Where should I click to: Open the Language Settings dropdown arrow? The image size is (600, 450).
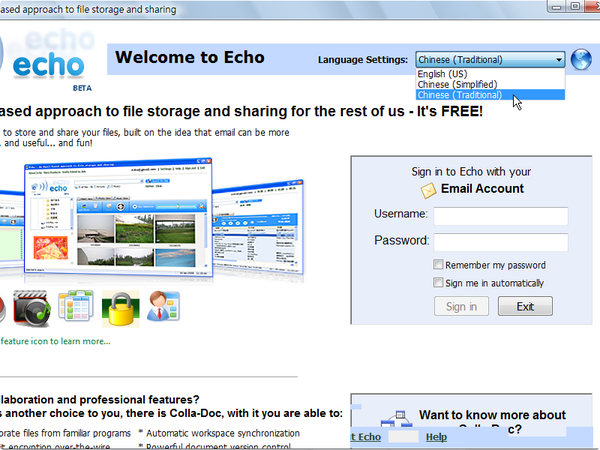pos(559,60)
